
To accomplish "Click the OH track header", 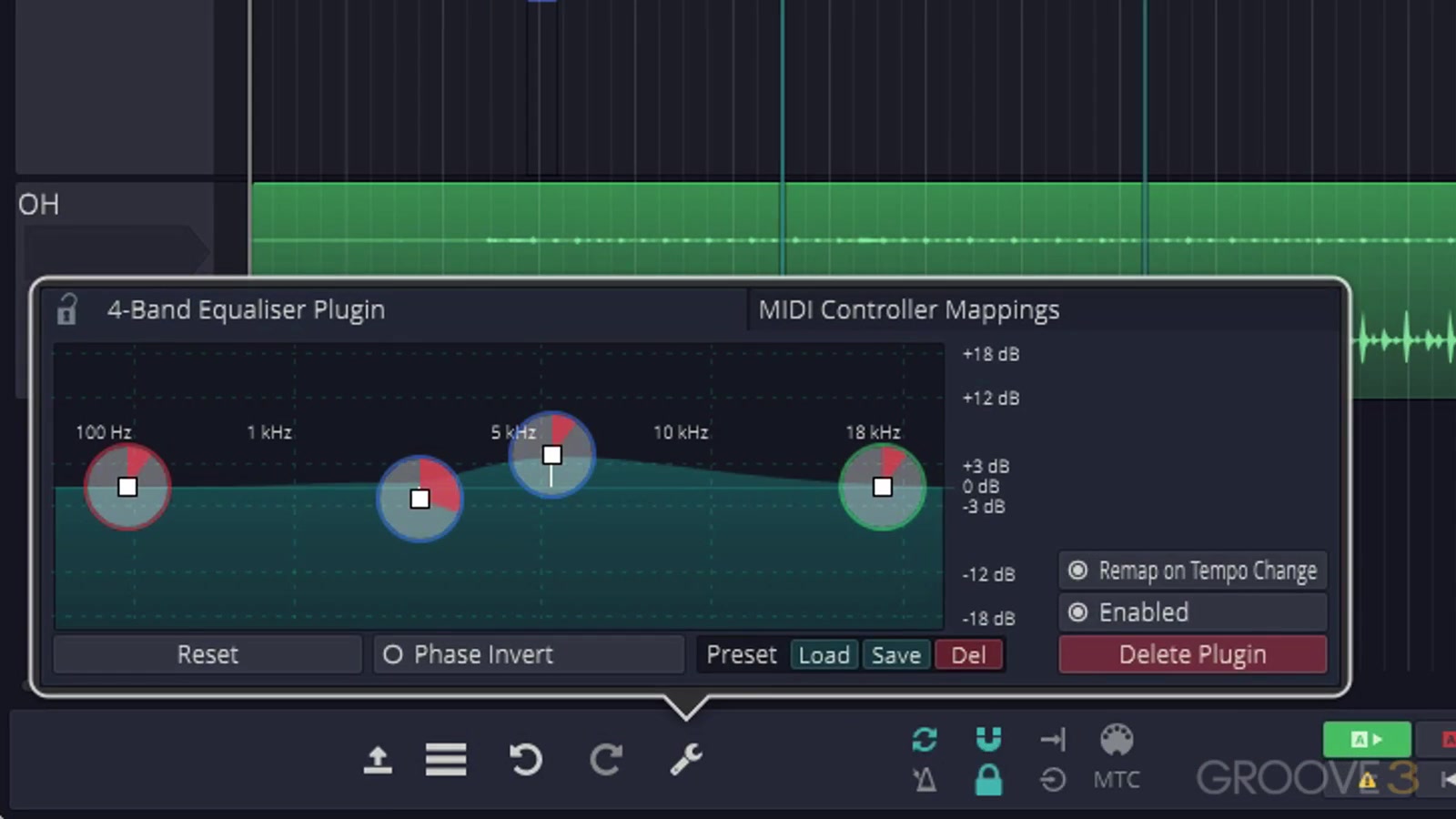I will click(x=38, y=205).
